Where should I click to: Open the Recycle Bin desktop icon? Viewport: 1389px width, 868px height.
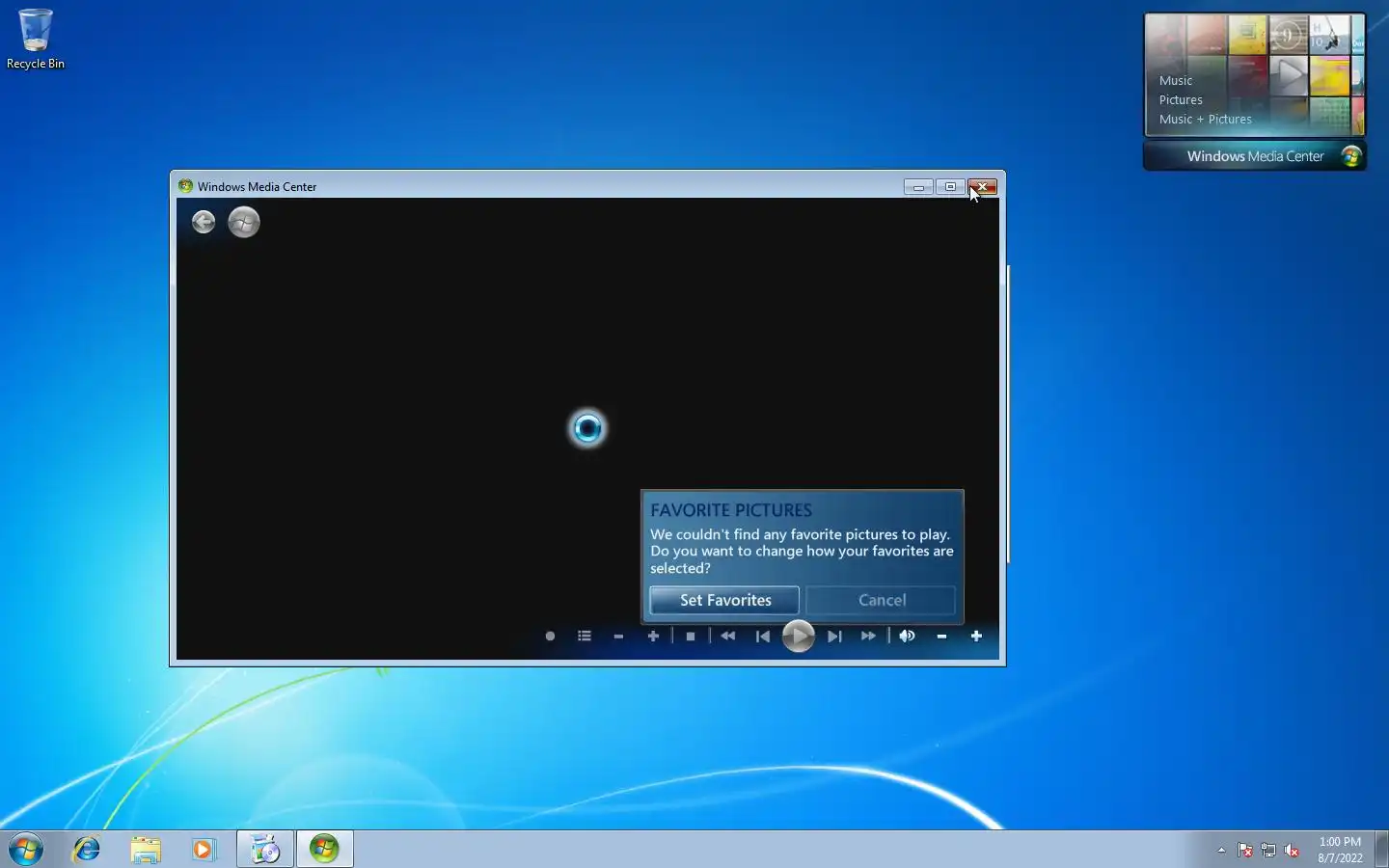36,40
